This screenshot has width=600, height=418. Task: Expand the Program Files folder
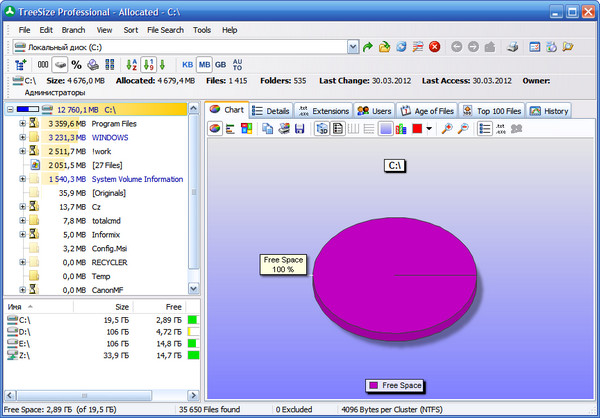[22, 124]
